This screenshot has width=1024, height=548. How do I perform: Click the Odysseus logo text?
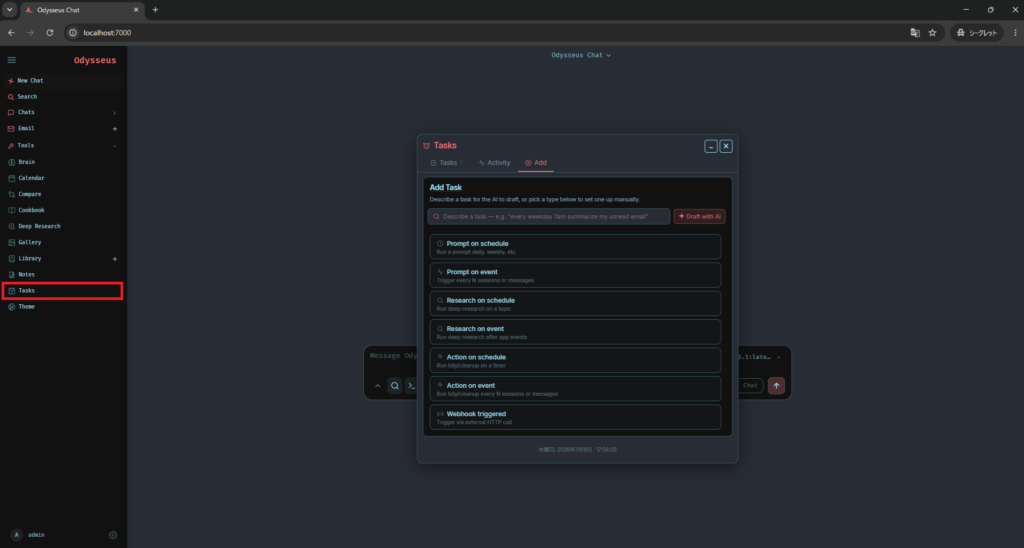[x=95, y=60]
